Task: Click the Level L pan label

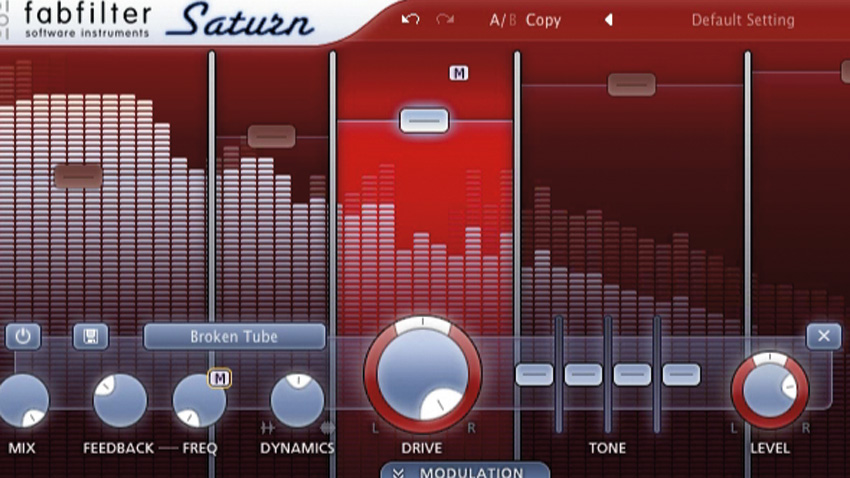Action: tap(734, 428)
